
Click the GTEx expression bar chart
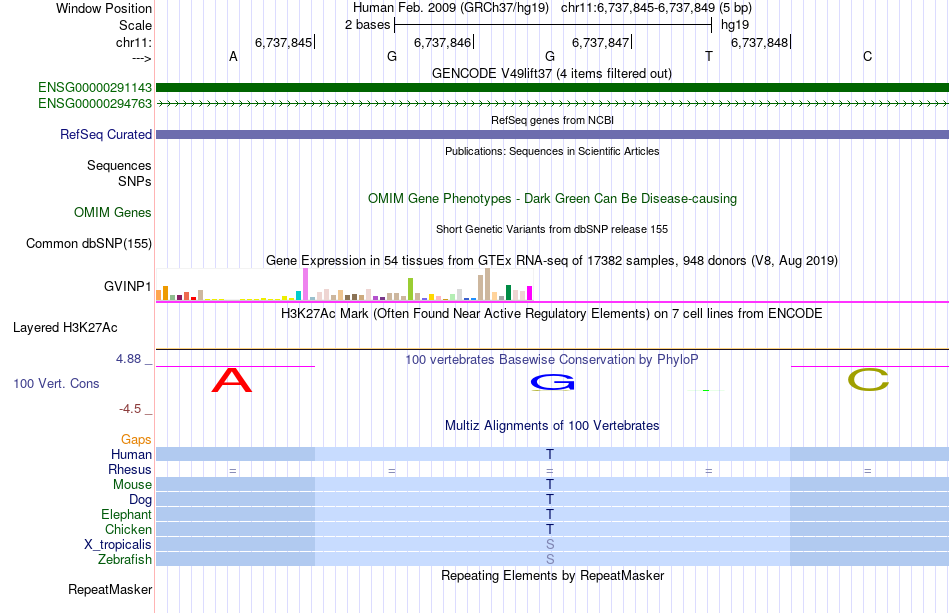pyautogui.click(x=344, y=285)
